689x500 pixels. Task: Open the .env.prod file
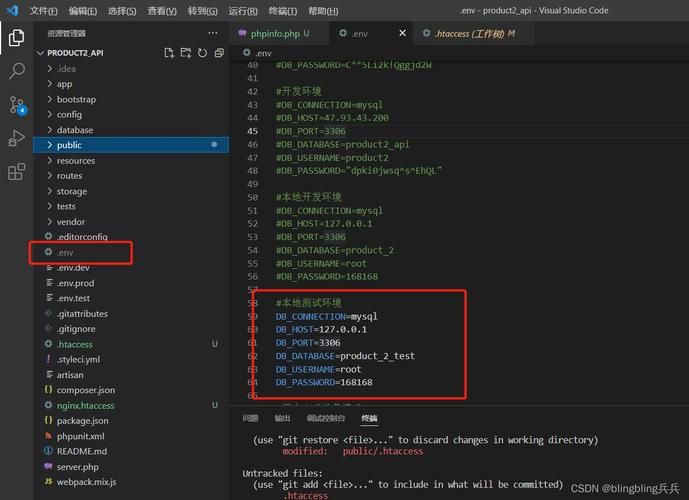(x=75, y=283)
